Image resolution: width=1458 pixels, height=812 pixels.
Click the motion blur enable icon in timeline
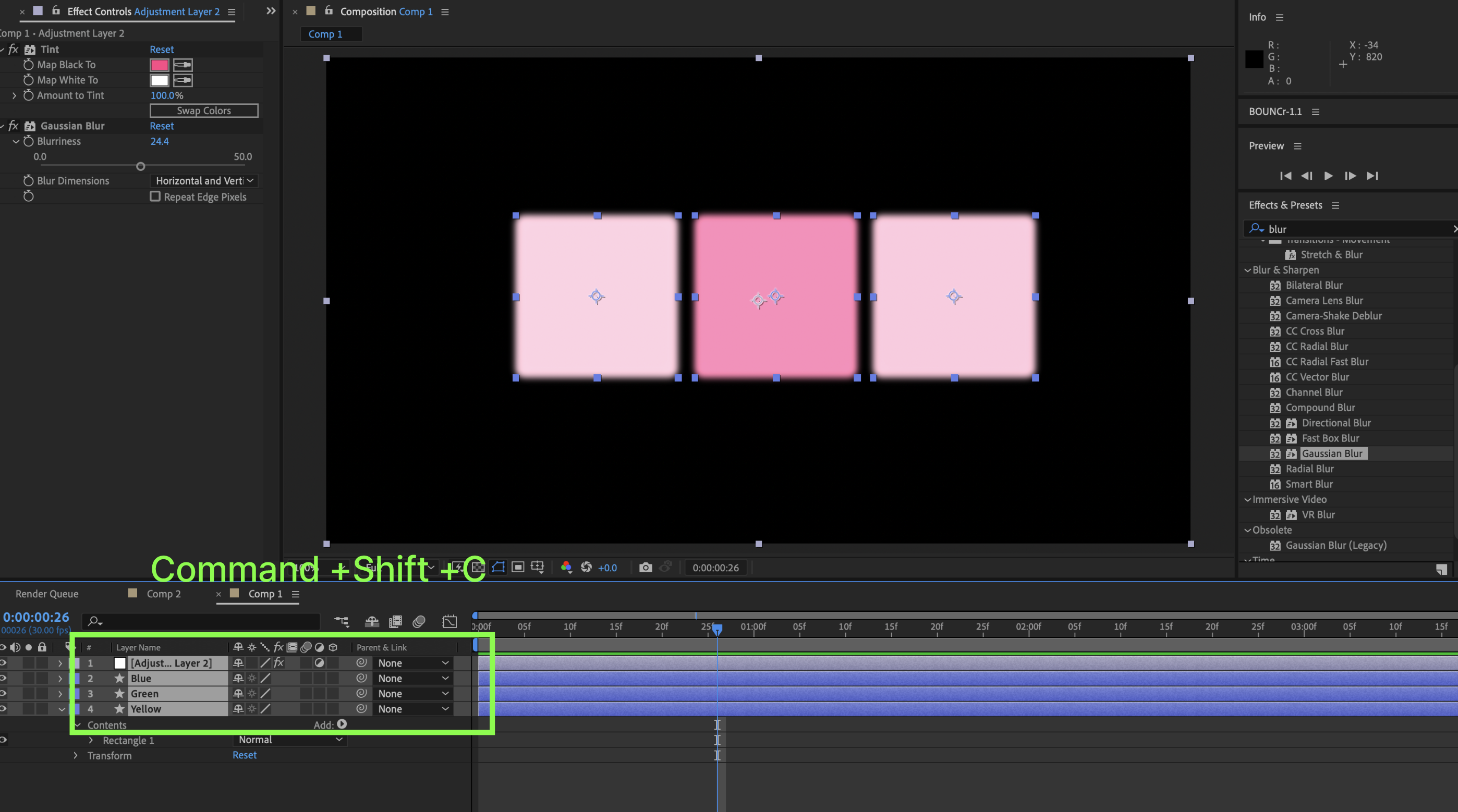419,622
